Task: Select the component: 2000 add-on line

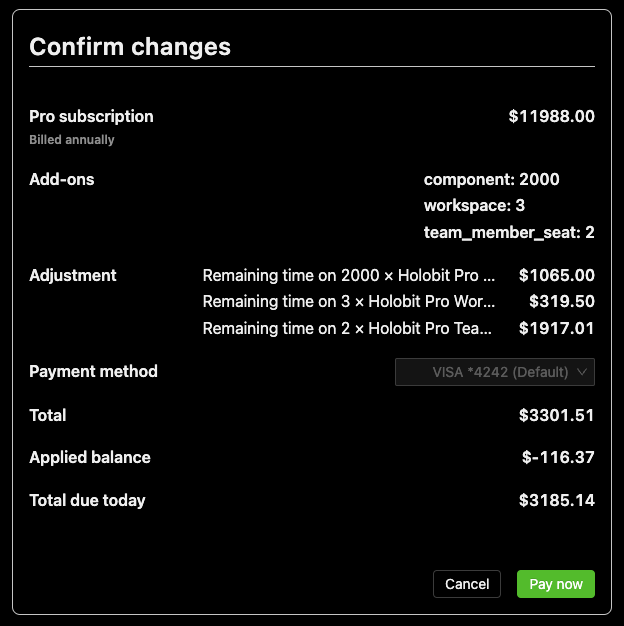Action: (x=491, y=180)
